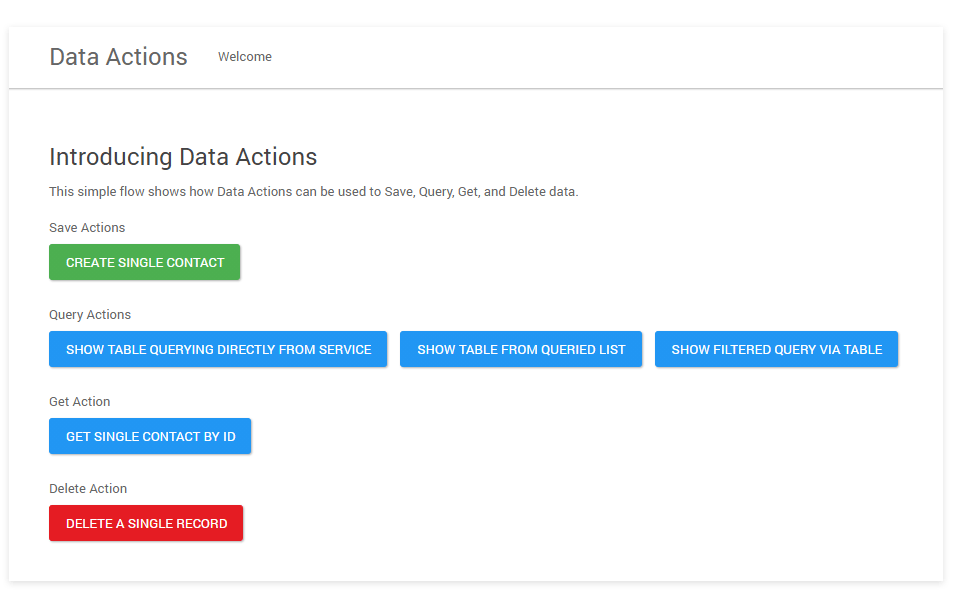The width and height of the screenshot is (953, 608).
Task: Click the blue Get Action button
Action: click(149, 436)
